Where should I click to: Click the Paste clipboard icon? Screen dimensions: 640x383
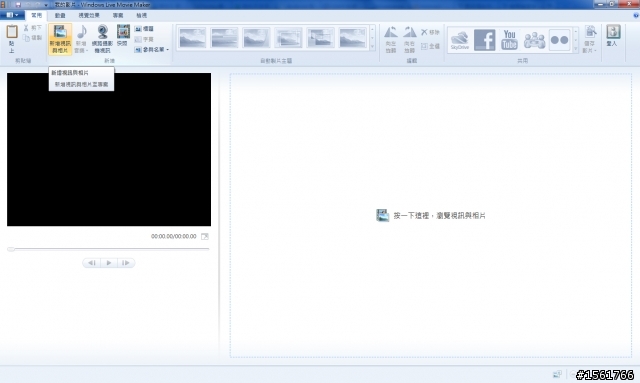tap(12, 31)
